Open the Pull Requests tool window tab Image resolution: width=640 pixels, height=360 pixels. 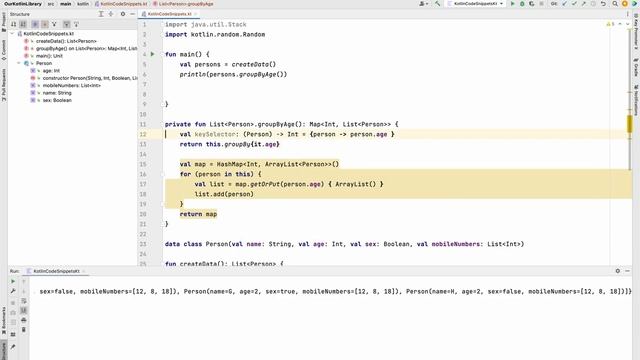4,84
